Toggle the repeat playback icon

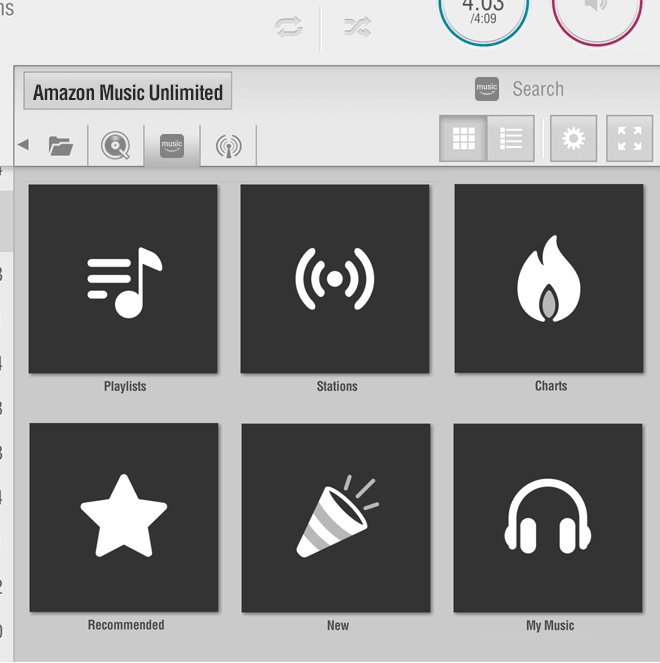(x=289, y=28)
